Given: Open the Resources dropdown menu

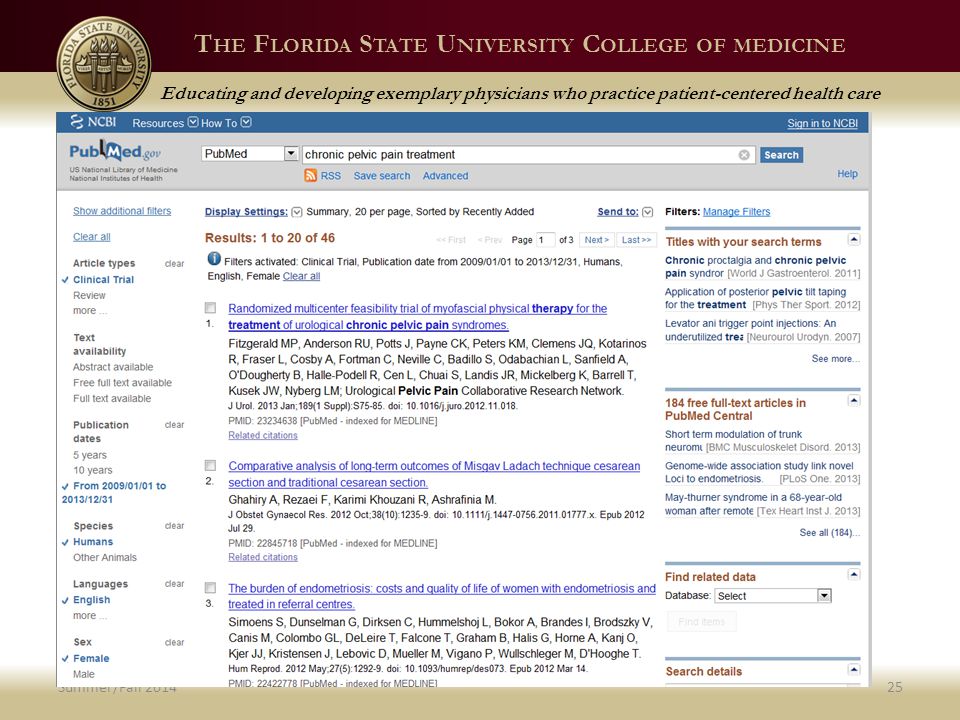Looking at the screenshot, I should point(165,122).
